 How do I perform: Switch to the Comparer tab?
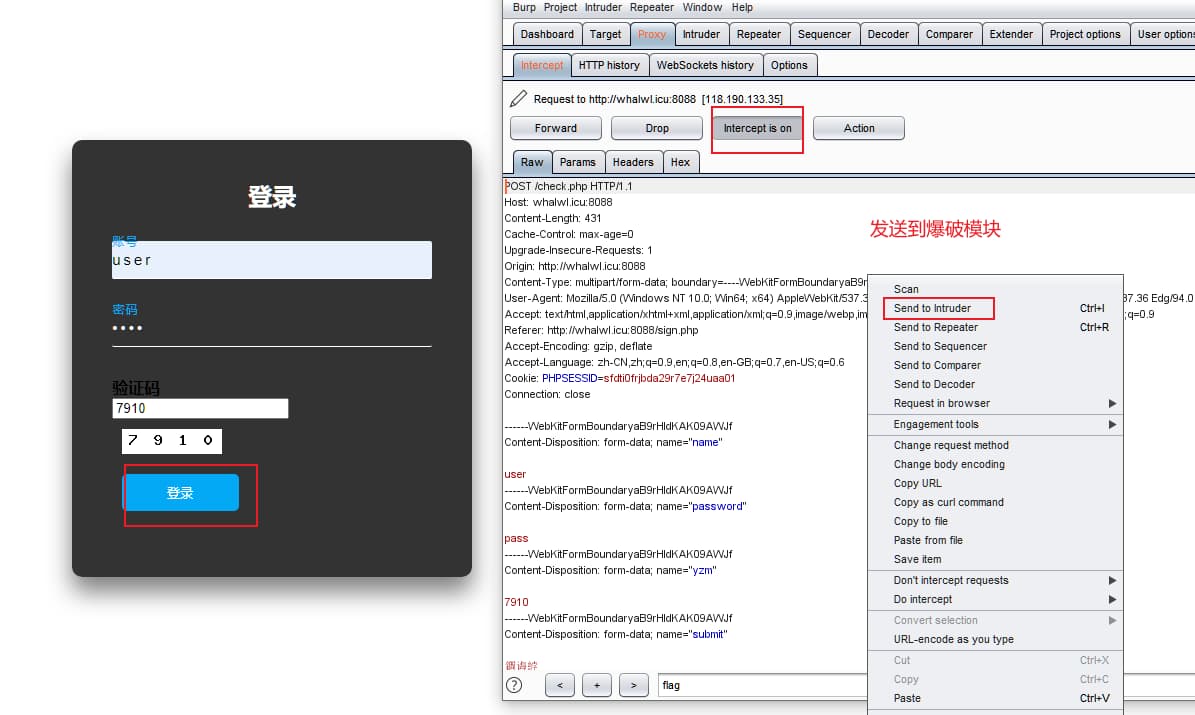click(x=950, y=34)
